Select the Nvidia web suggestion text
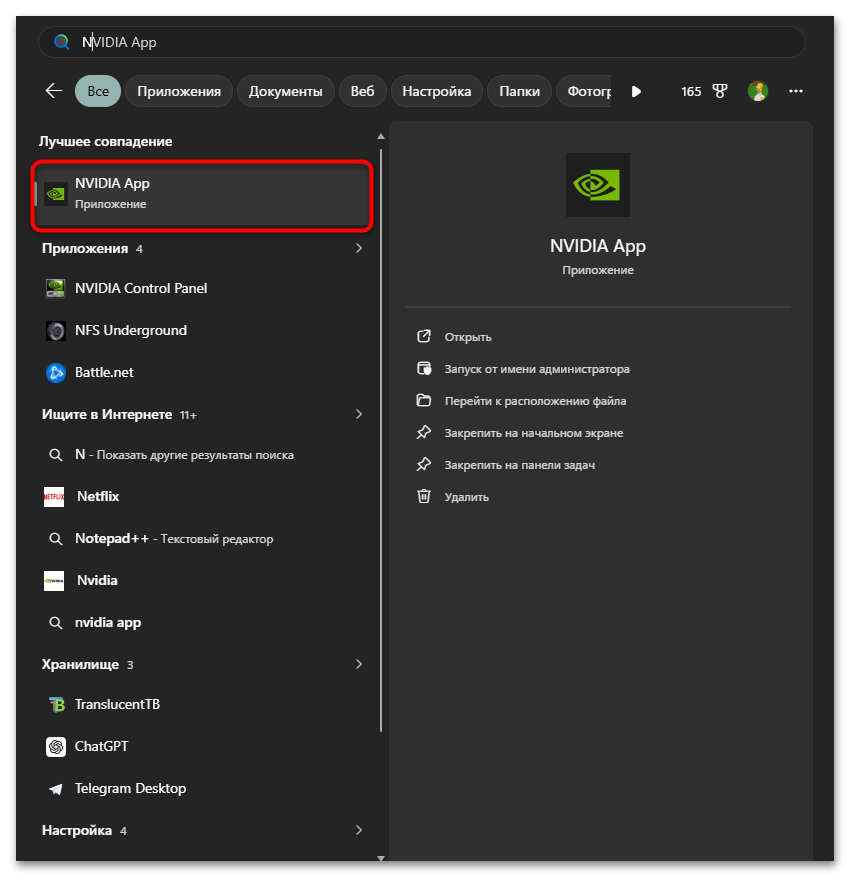This screenshot has height=877, width=850. click(97, 581)
